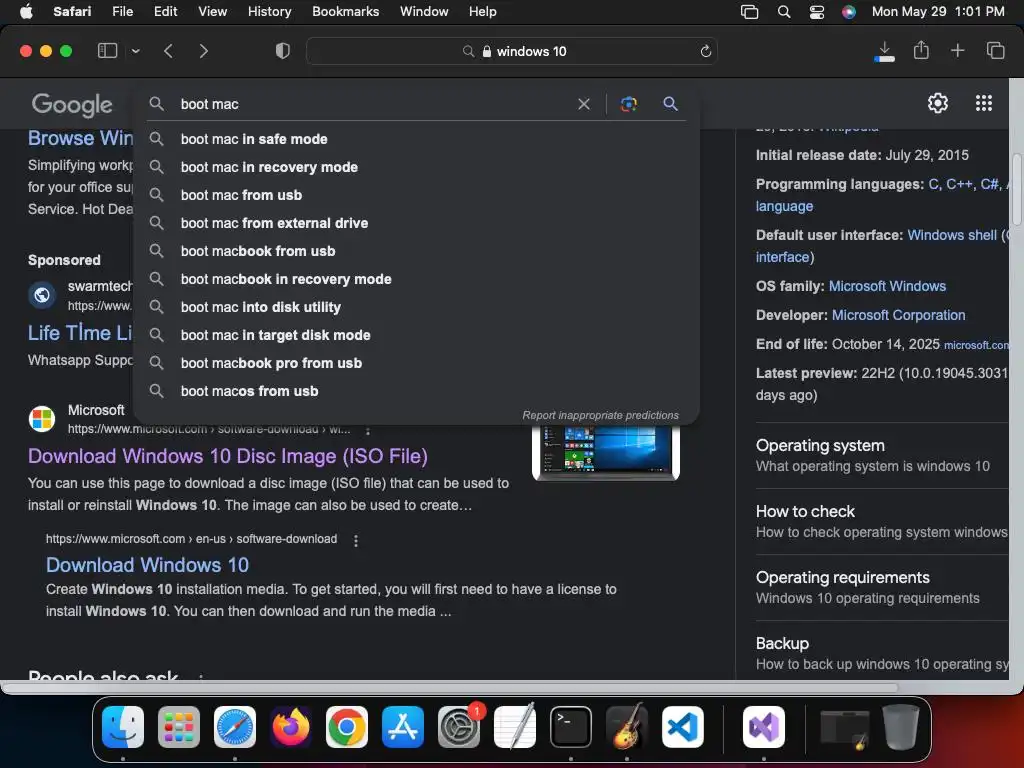Open Firefox from the Dock
Viewport: 1024px width, 768px height.
pos(291,727)
